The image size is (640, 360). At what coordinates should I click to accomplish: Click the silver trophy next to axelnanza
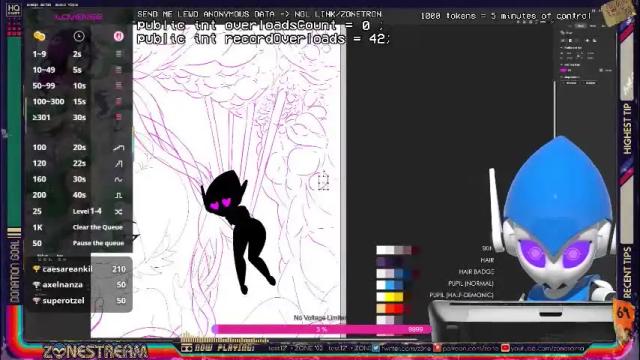click(x=36, y=285)
